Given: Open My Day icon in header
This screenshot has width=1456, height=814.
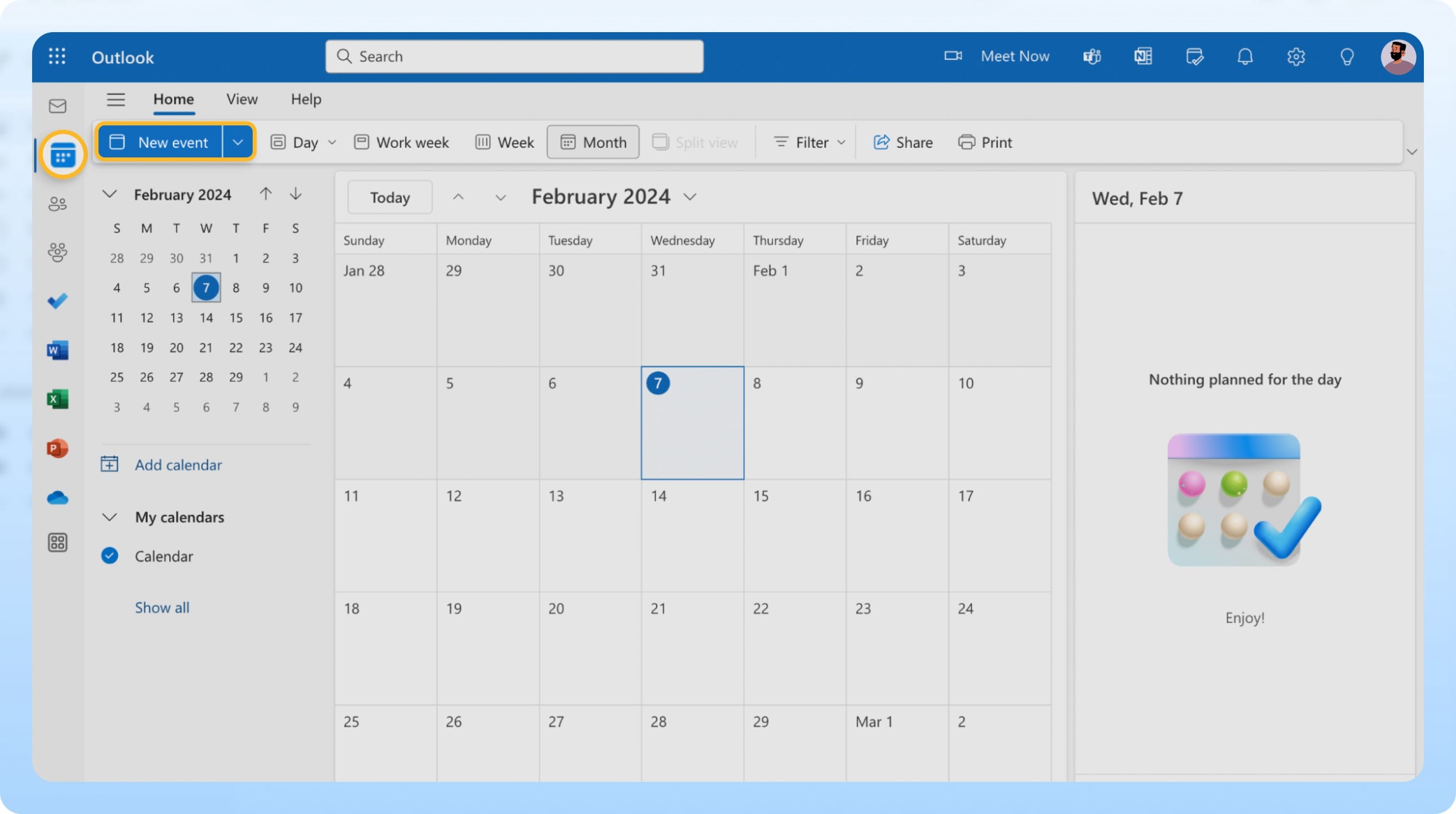Looking at the screenshot, I should tap(1194, 57).
